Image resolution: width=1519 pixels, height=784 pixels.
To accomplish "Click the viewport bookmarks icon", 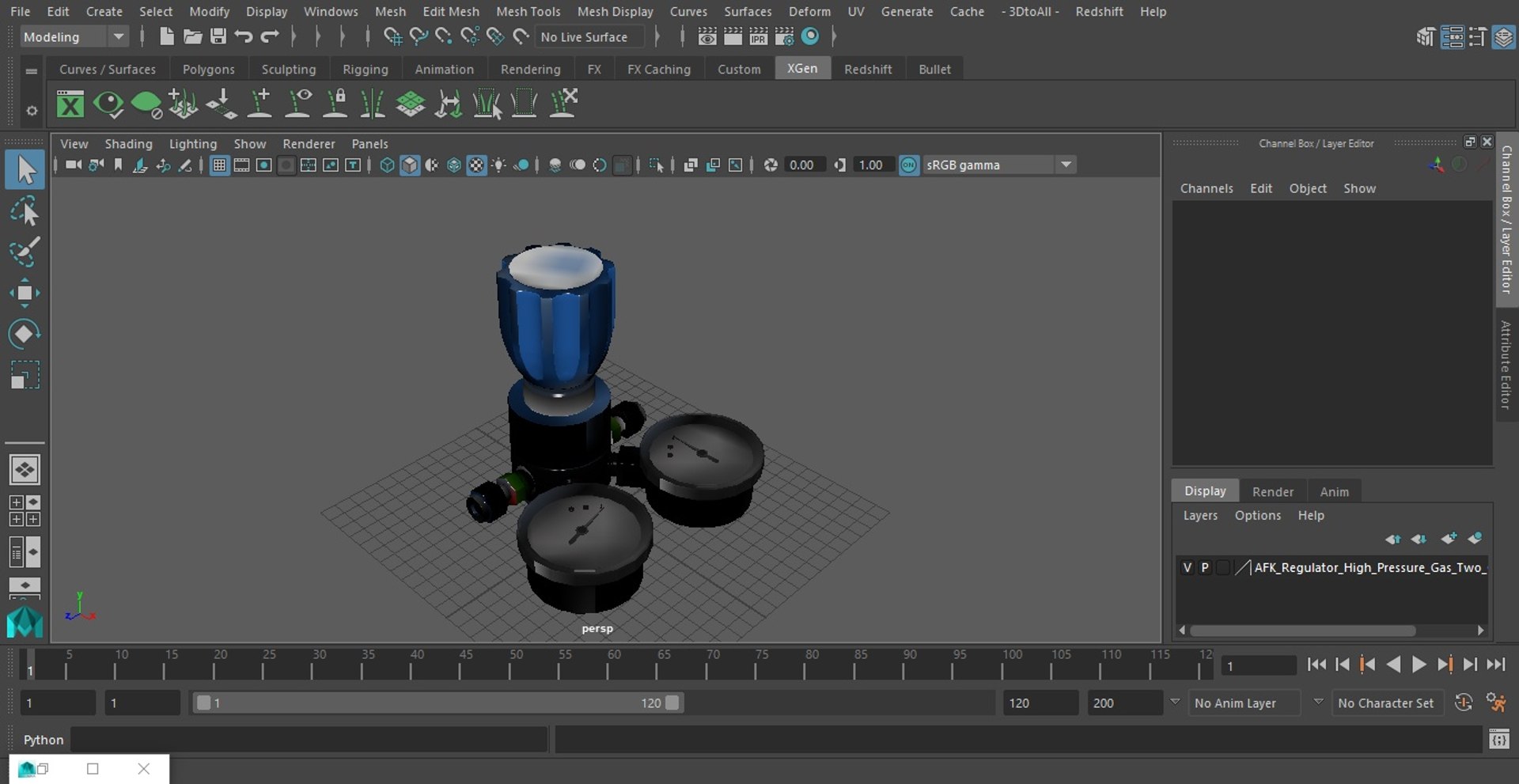I will point(118,165).
